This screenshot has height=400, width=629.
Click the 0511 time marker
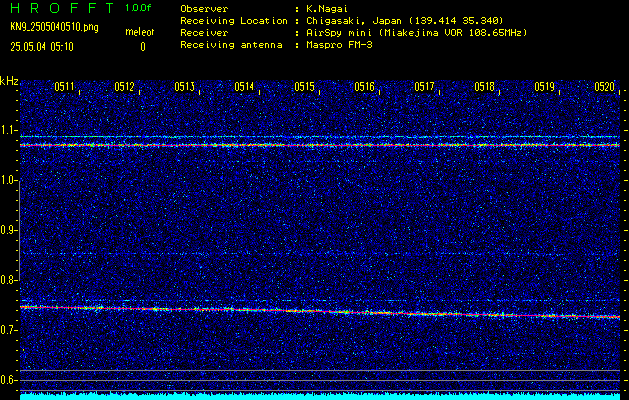click(x=64, y=87)
